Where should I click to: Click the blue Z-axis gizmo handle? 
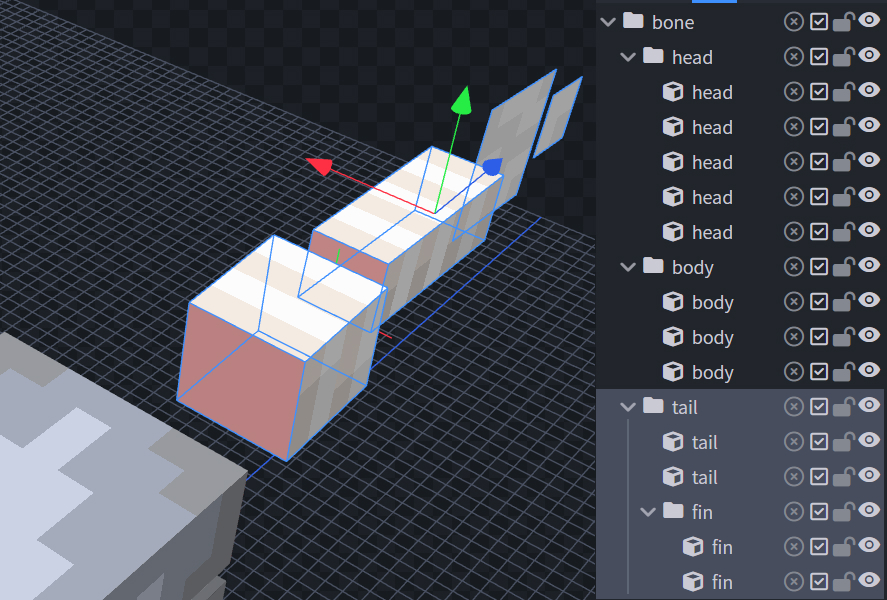(x=492, y=167)
